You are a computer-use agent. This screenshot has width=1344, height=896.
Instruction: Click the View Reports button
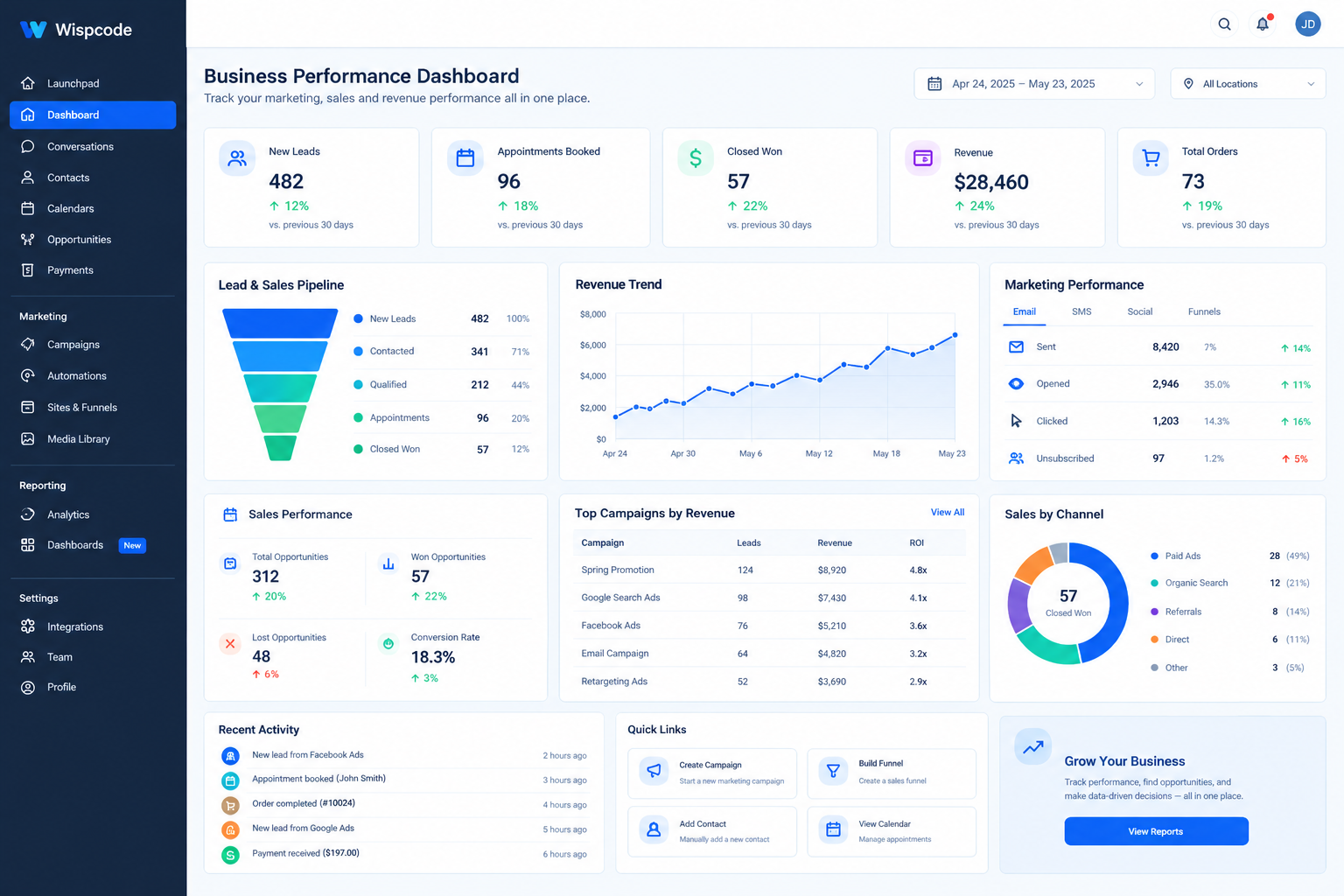tap(1156, 831)
